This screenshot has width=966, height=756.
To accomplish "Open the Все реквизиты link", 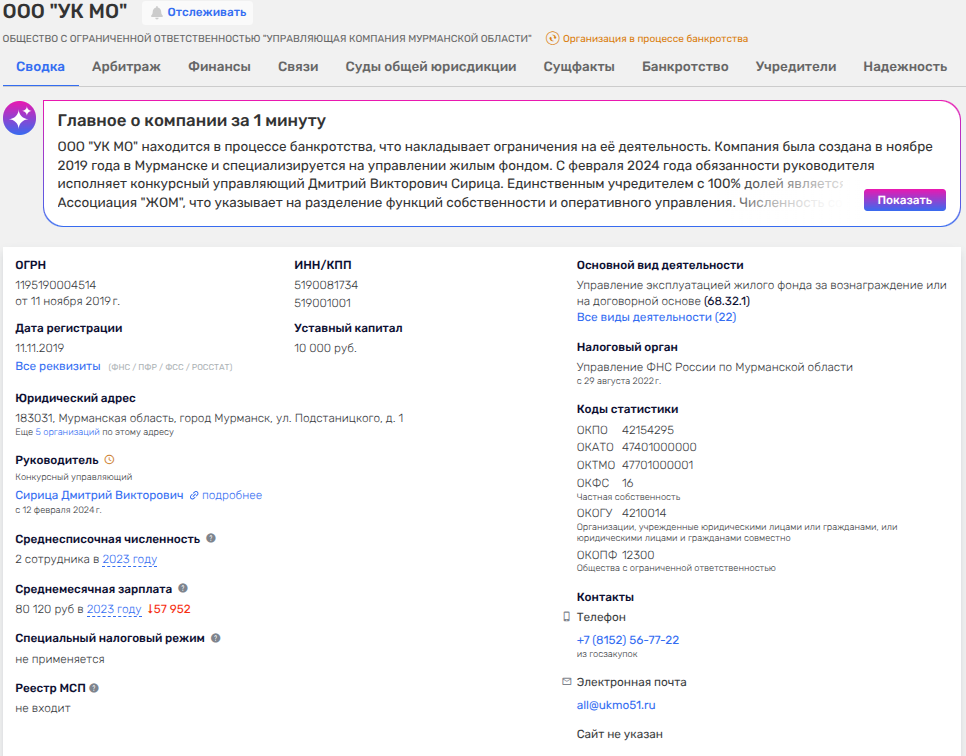I will [x=58, y=367].
